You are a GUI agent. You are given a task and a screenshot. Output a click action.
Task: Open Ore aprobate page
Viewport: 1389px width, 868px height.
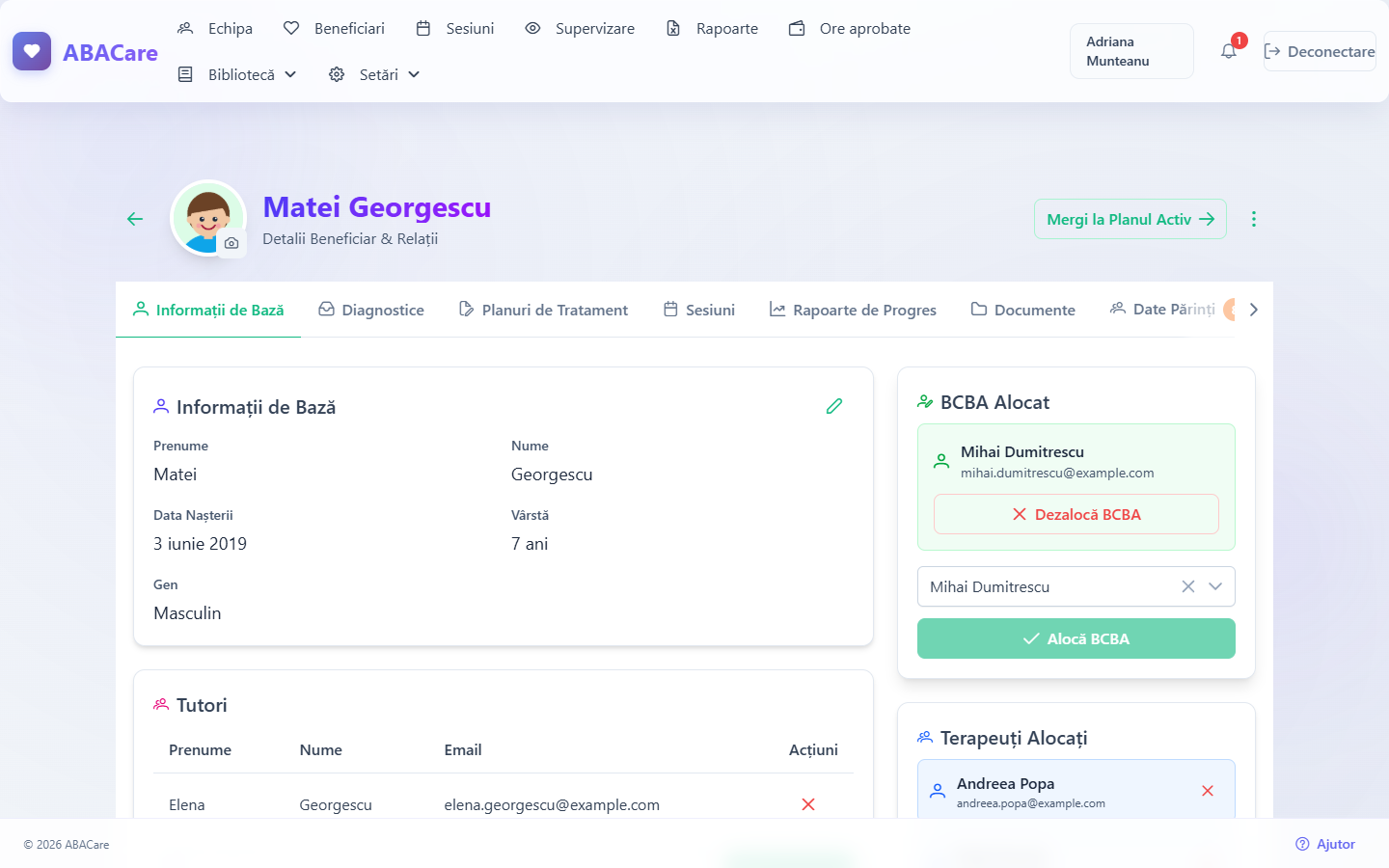[850, 28]
